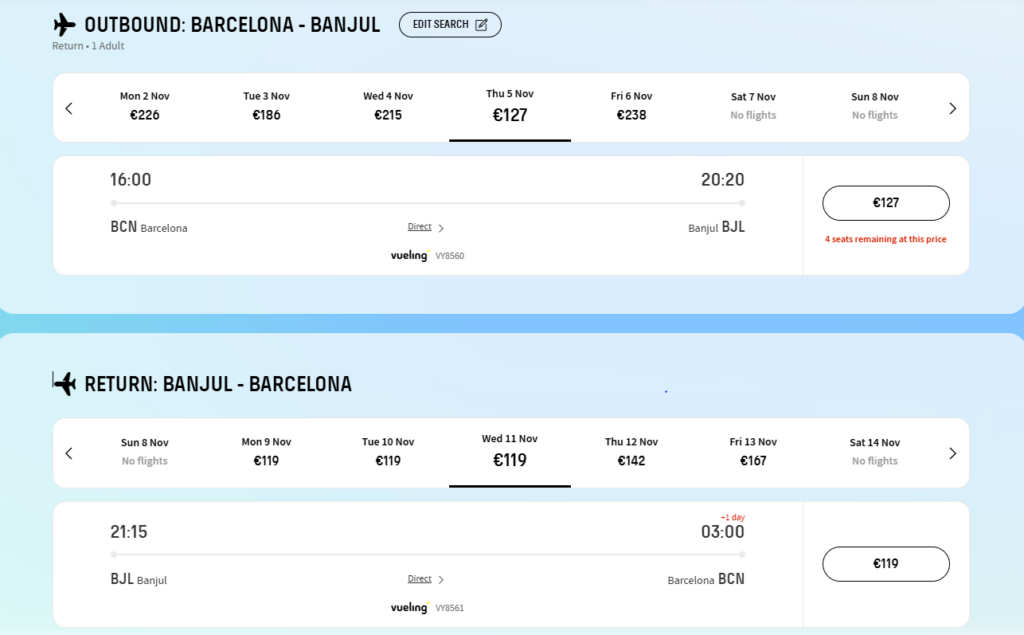Image resolution: width=1024 pixels, height=635 pixels.
Task: Click the Vueling logo on flight VY8560
Action: [x=410, y=255]
